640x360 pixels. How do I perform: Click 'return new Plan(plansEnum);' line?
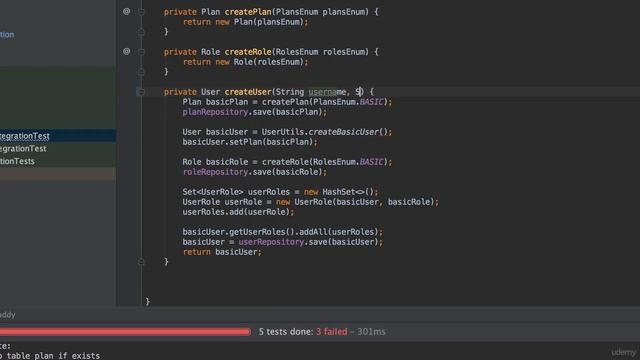[245, 22]
